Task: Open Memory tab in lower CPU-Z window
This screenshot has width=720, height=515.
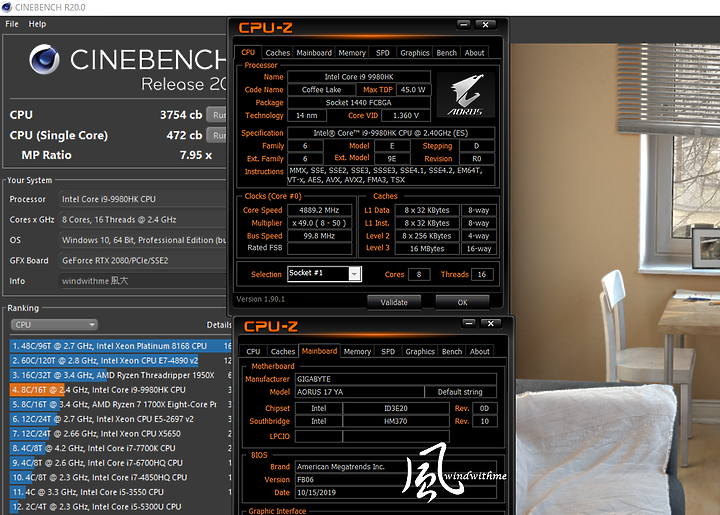Action: tap(357, 351)
